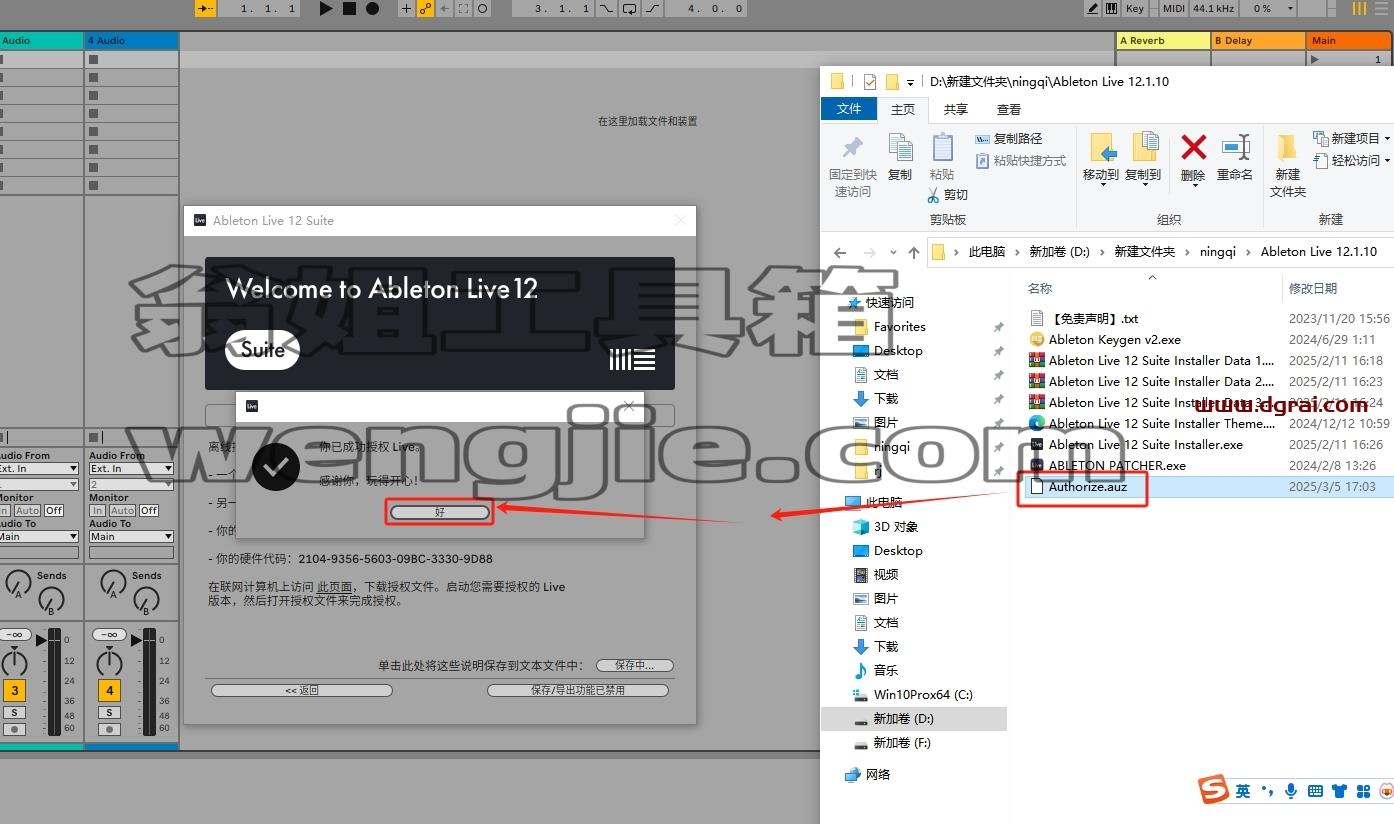Click 好 button in authorization success dialog
The width and height of the screenshot is (1394, 824).
coord(440,512)
